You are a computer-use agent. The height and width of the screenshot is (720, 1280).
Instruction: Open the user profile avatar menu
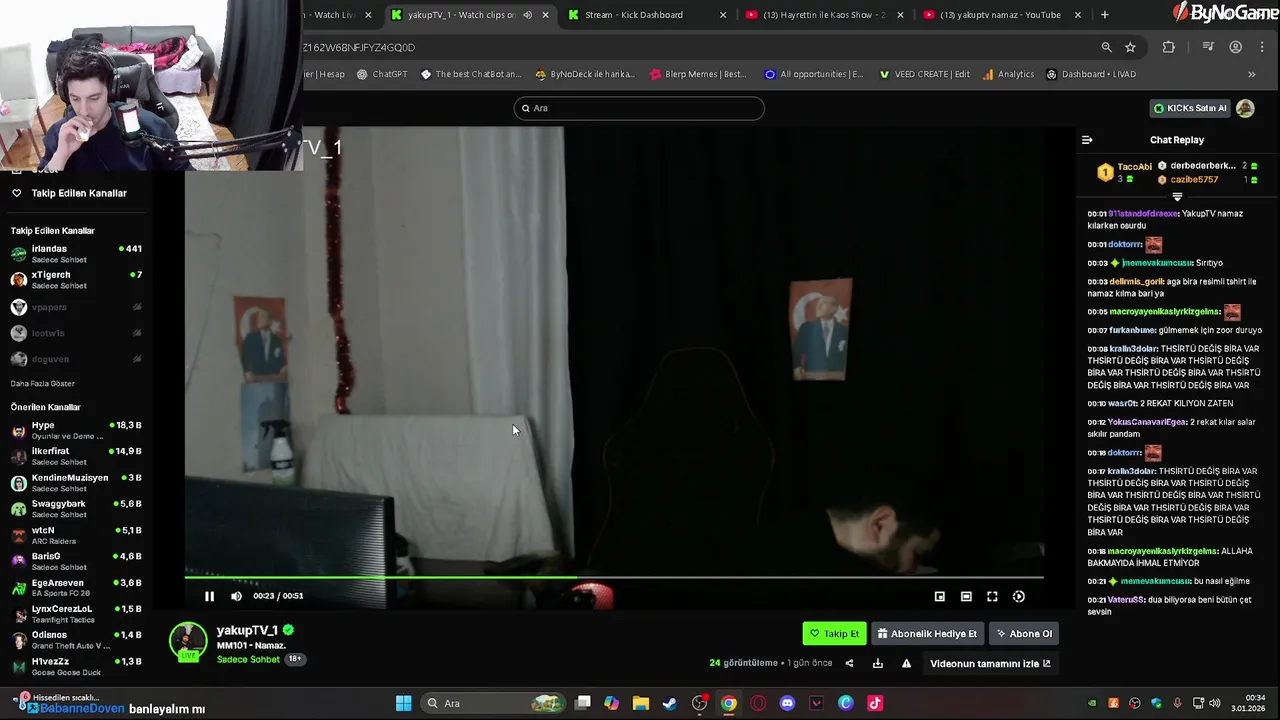point(1245,108)
